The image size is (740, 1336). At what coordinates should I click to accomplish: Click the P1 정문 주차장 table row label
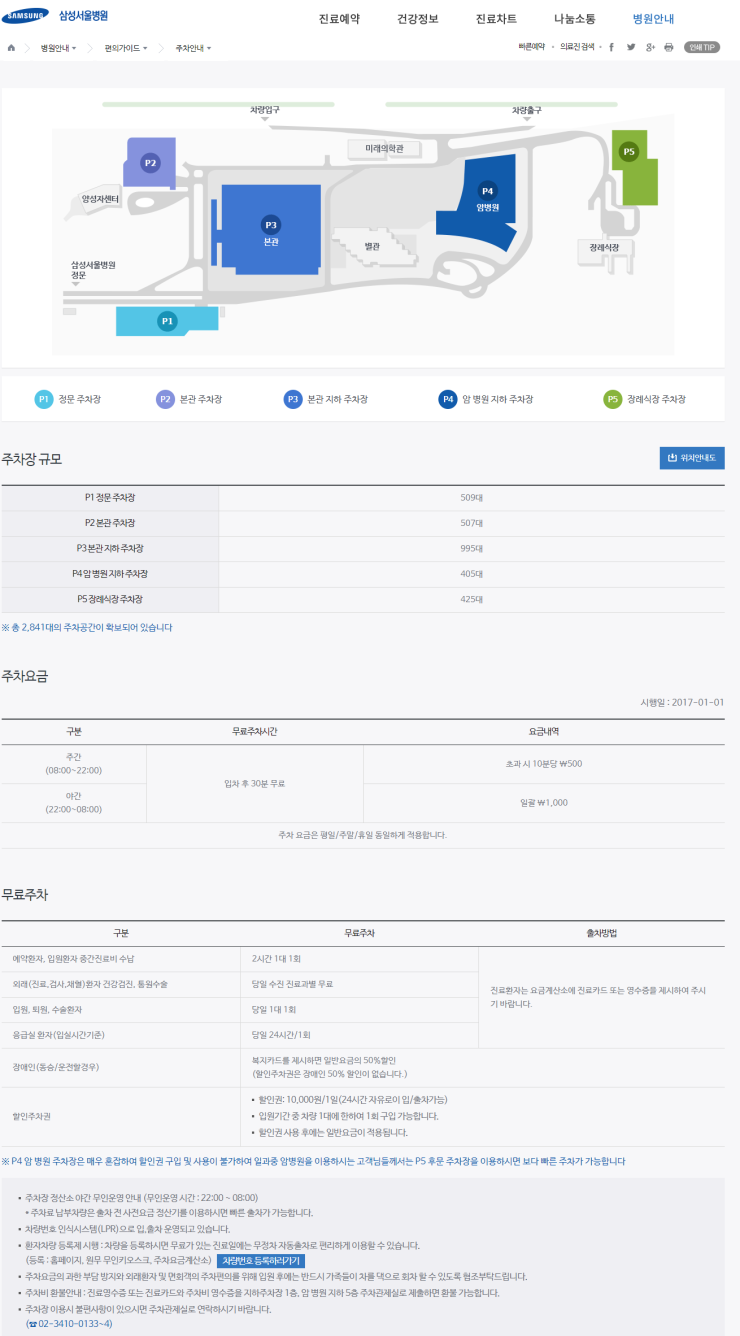pos(110,497)
